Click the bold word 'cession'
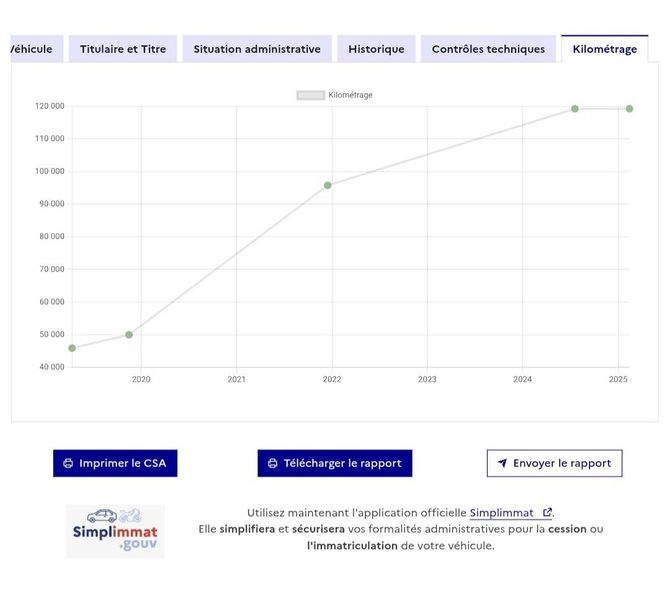Screen dimensions: 670x600 [x=567, y=529]
